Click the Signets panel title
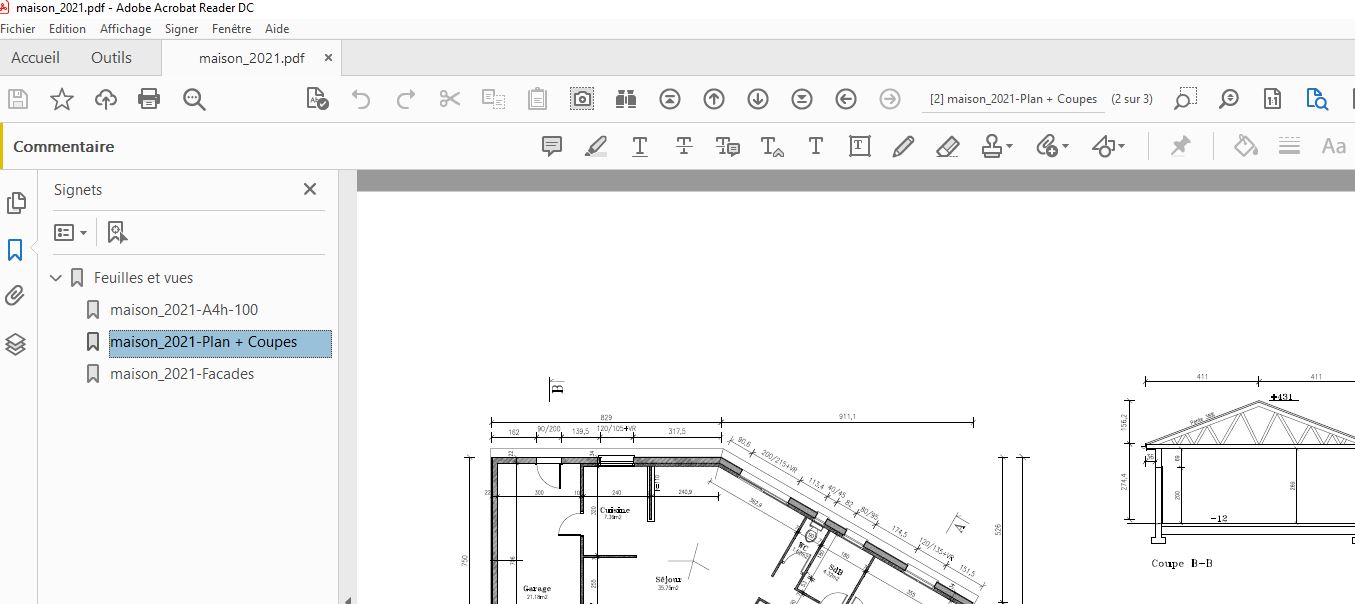 tap(78, 189)
